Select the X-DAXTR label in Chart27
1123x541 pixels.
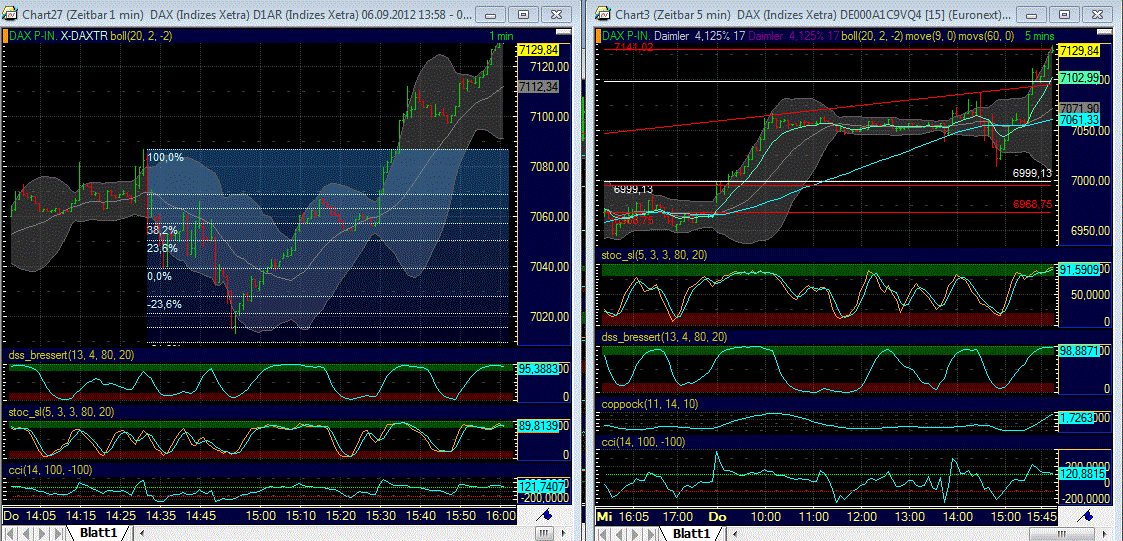tap(85, 35)
